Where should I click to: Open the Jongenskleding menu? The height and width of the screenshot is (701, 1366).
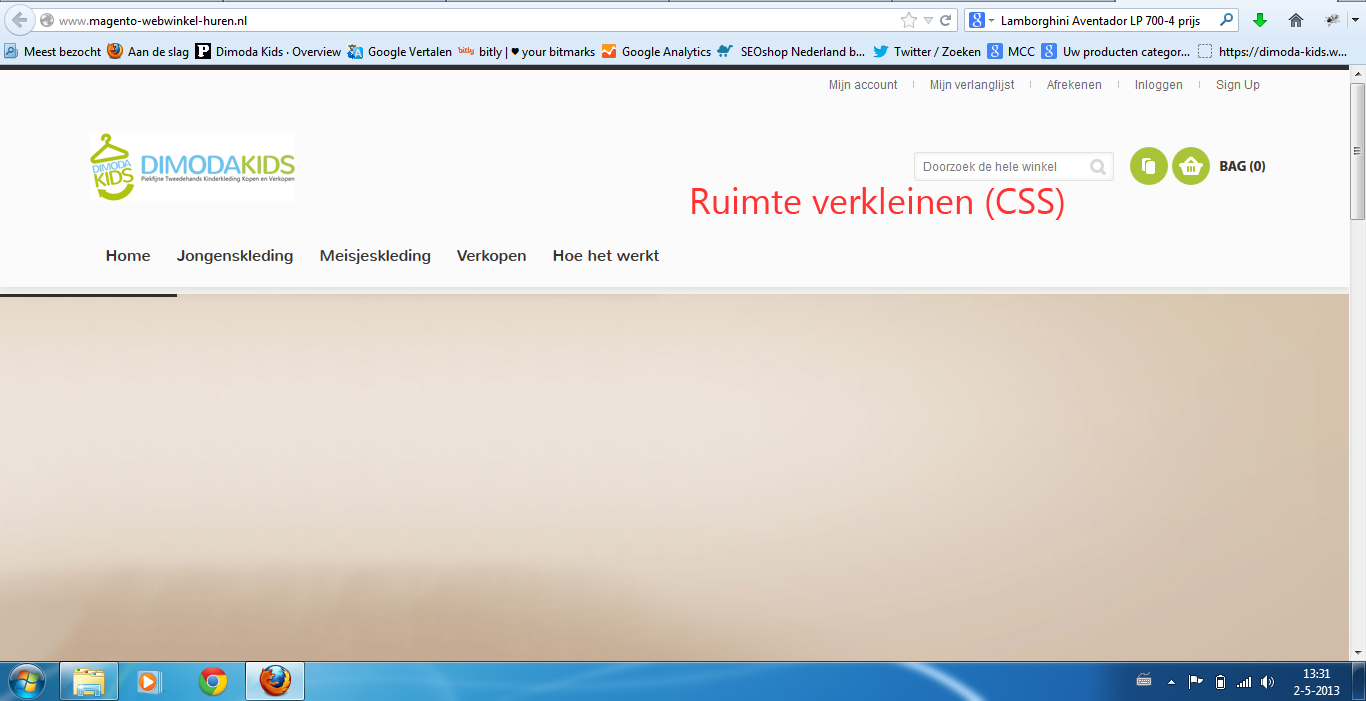[235, 256]
